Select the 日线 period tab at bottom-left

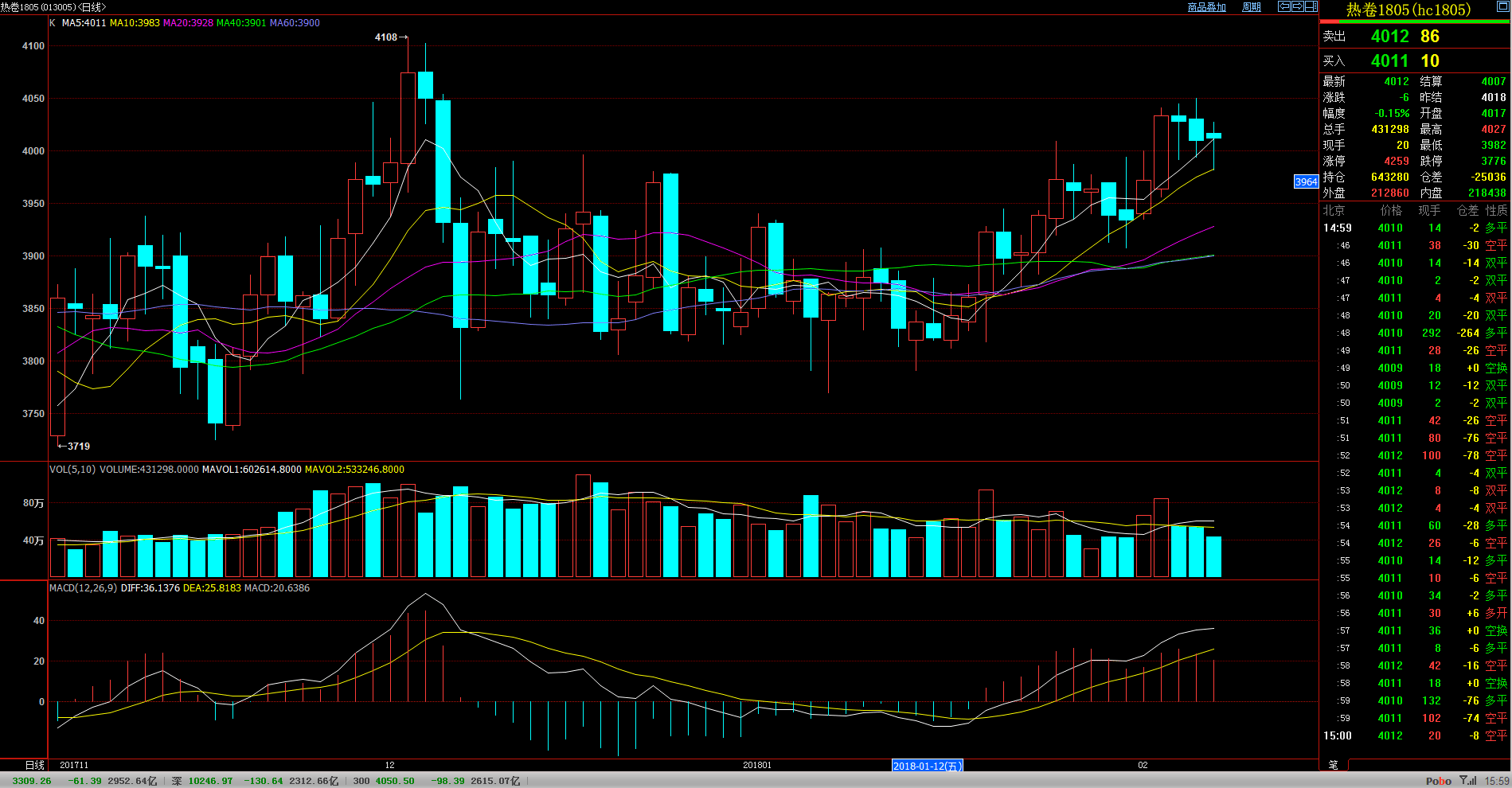(x=35, y=765)
